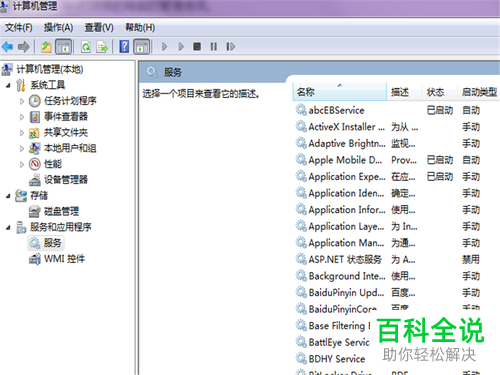Click the green Refresh toolbar icon
This screenshot has width=500, height=375.
(86, 47)
